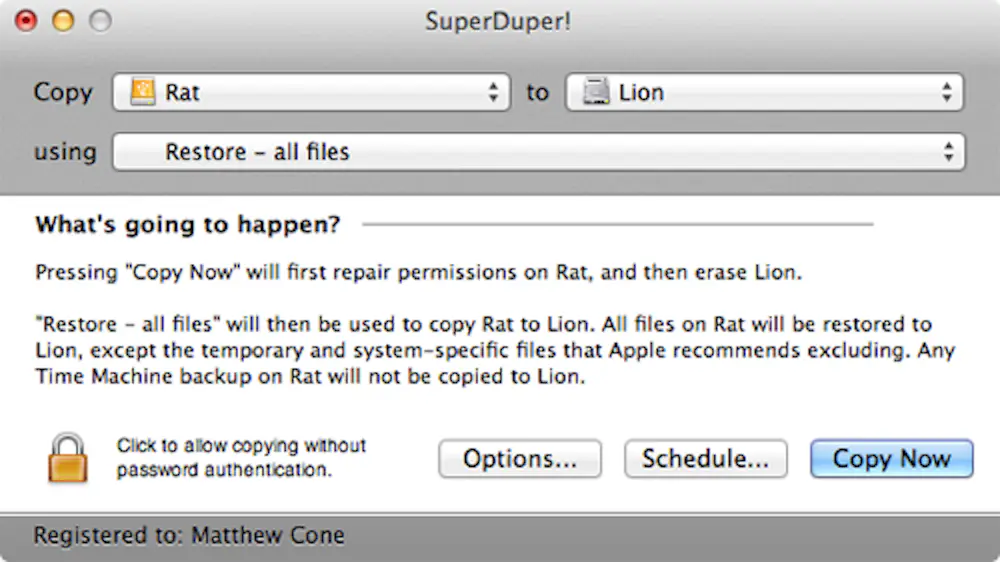This screenshot has height=562, width=1000.
Task: Click the Rat source disk icon
Action: (x=143, y=92)
